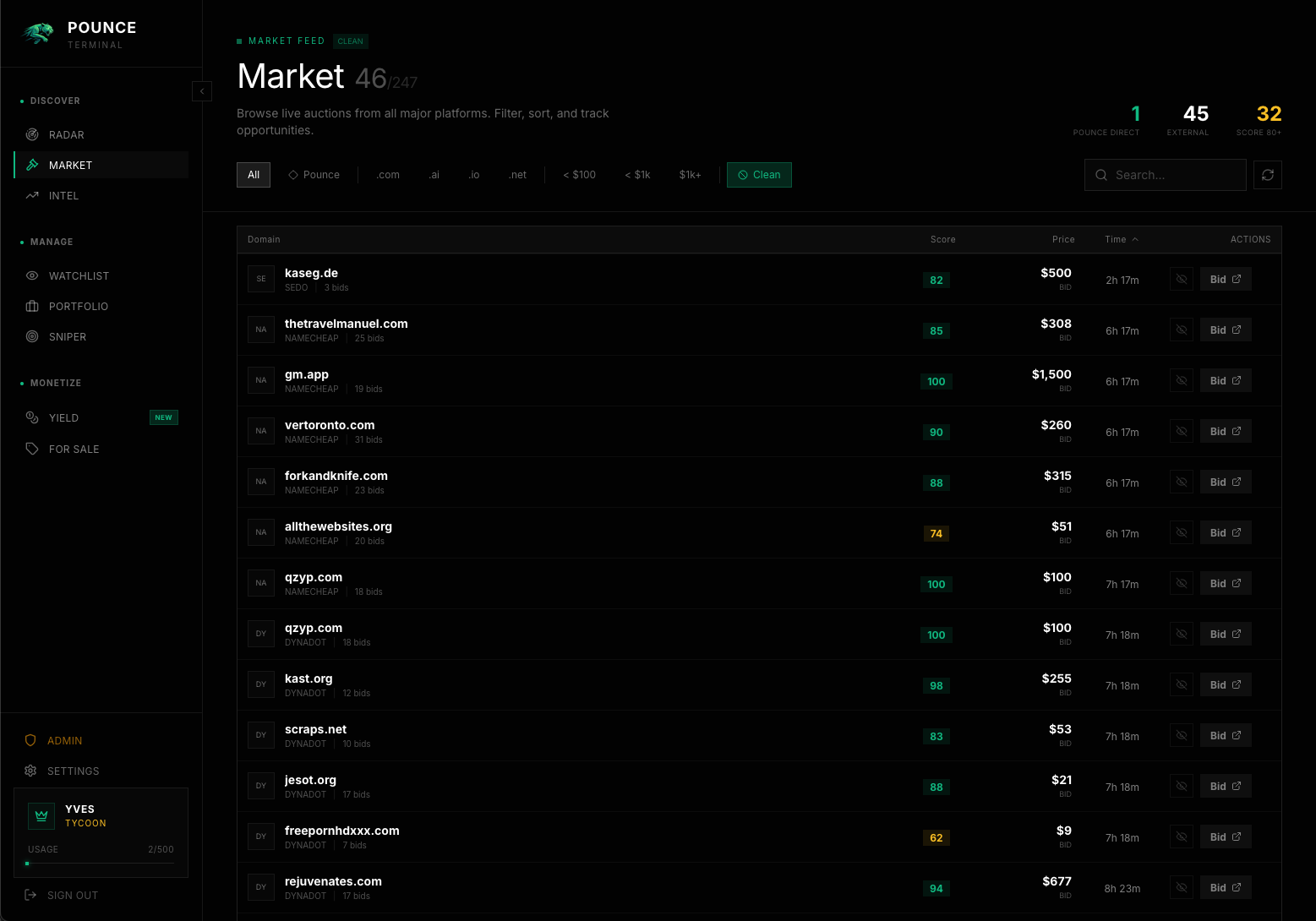Filter by .ai domains

pyautogui.click(x=434, y=175)
